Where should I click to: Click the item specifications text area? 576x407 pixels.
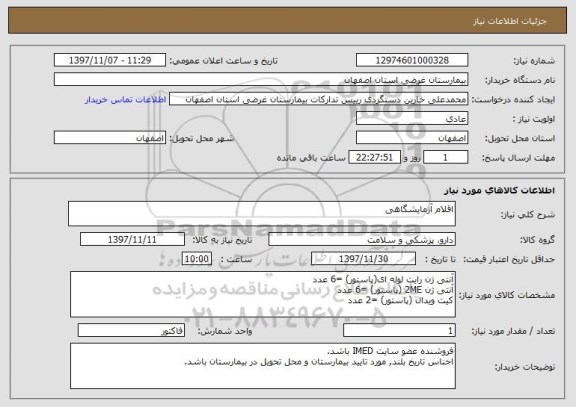coord(263,294)
